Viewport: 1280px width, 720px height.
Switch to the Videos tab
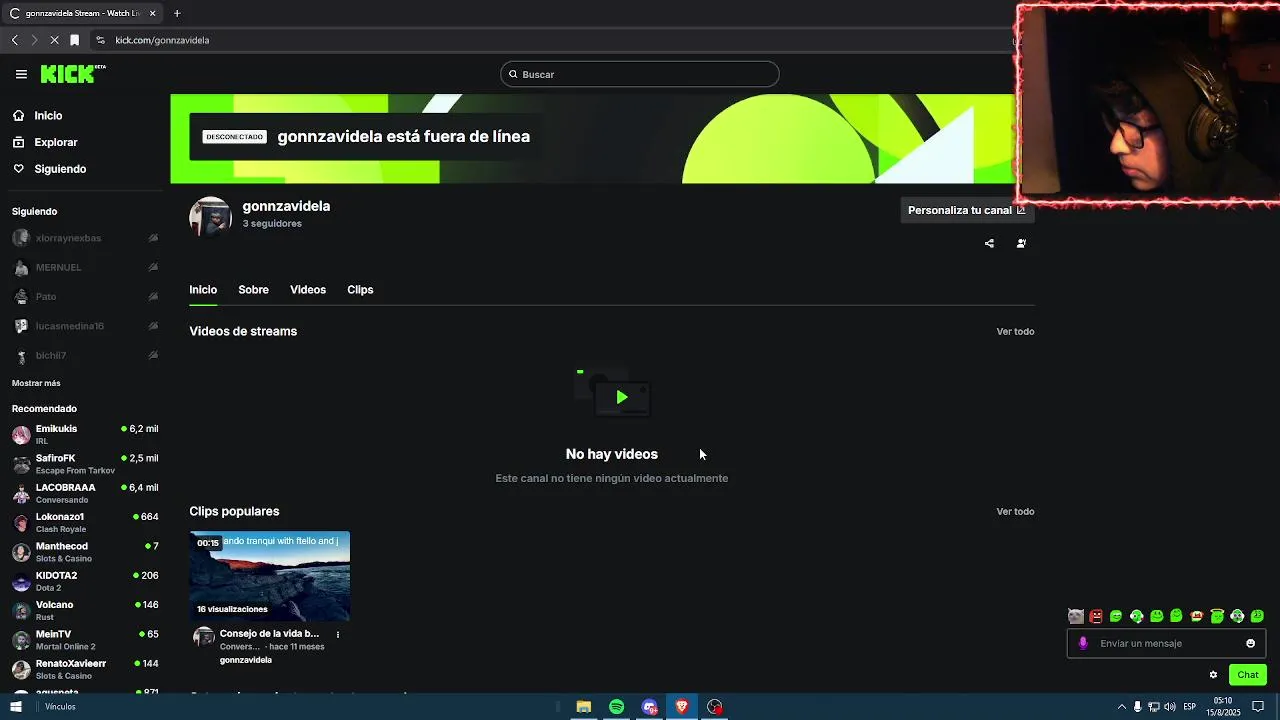tap(308, 290)
